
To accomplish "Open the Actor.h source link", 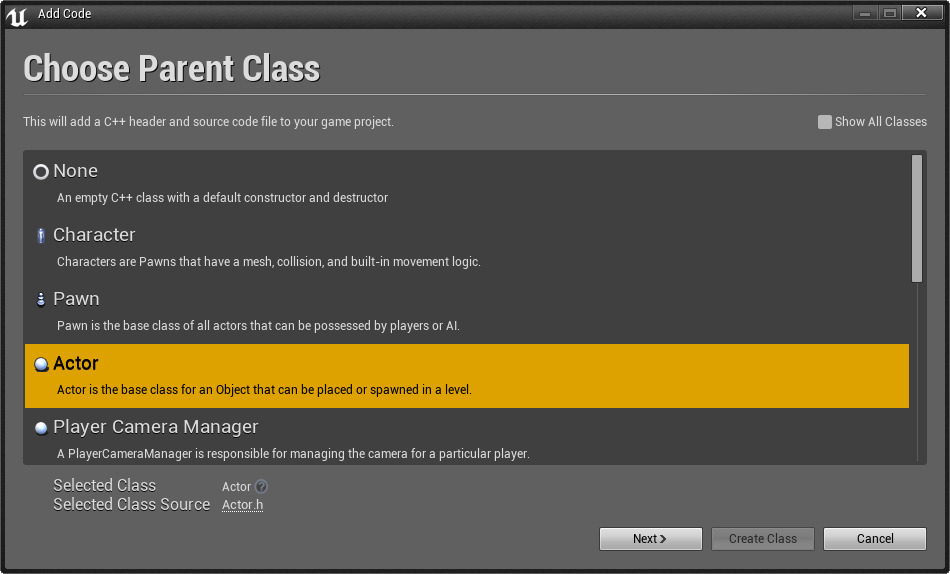I will [243, 505].
